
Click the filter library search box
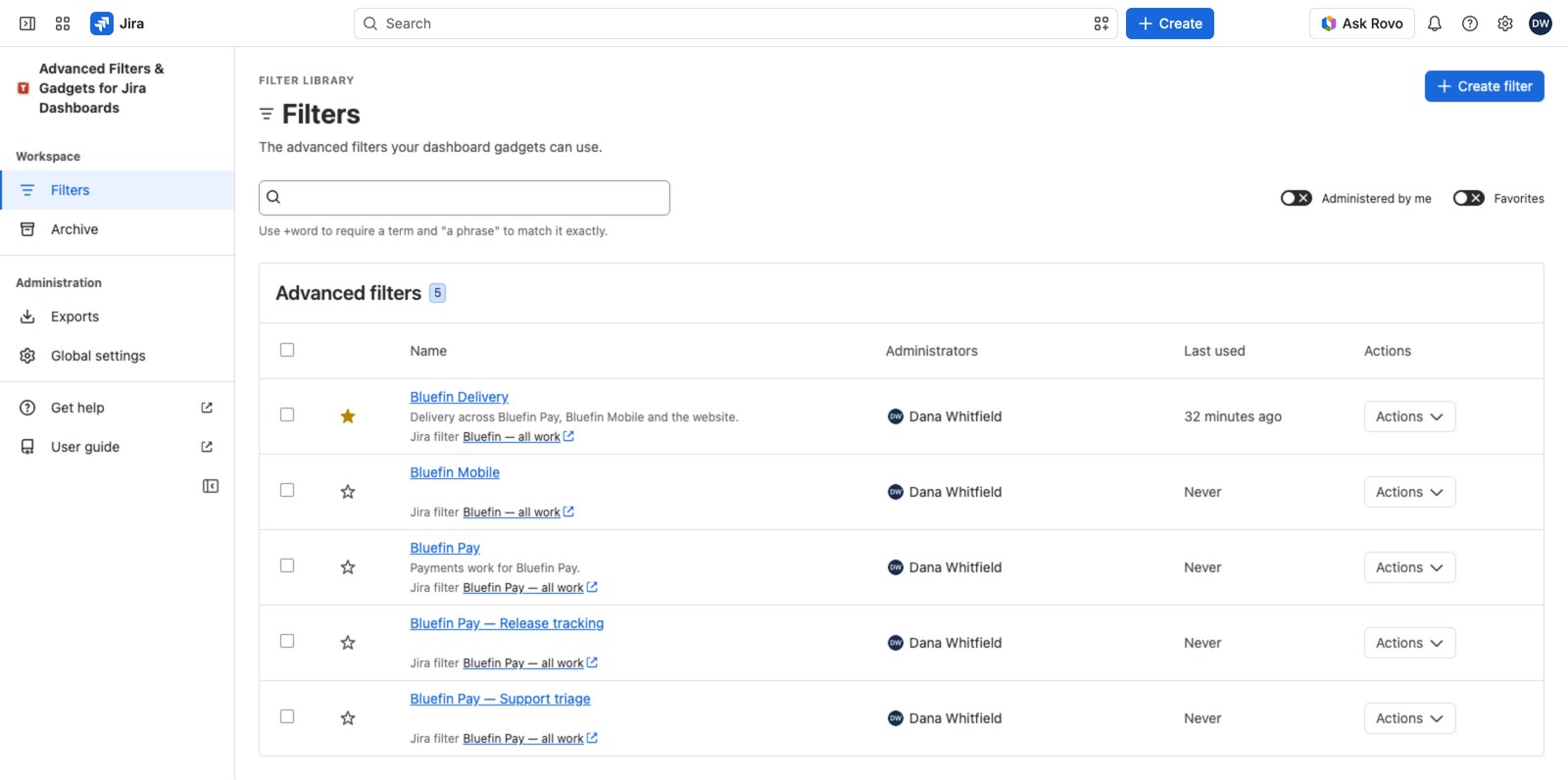pyautogui.click(x=465, y=198)
